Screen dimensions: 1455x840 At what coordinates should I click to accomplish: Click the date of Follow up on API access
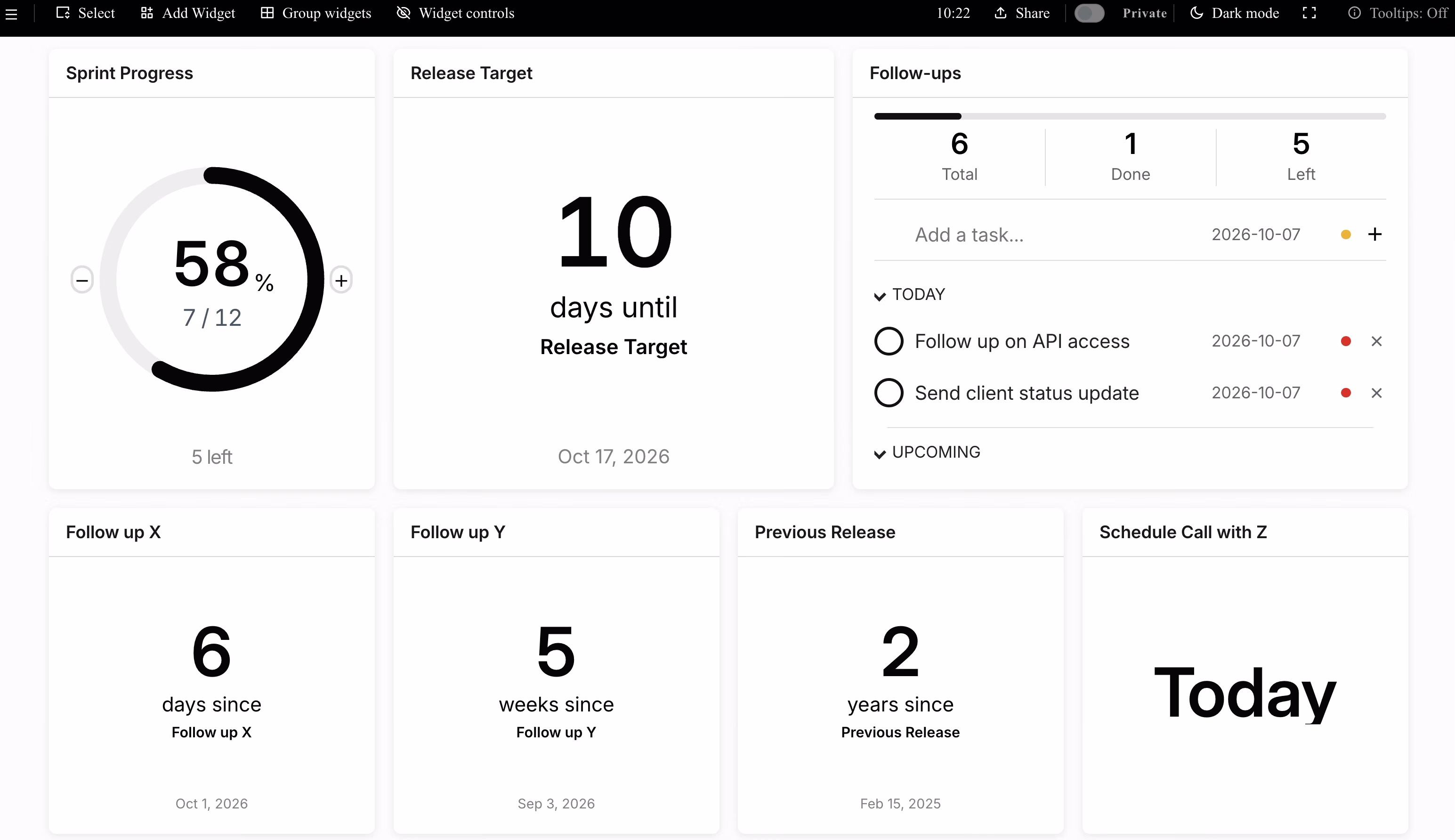[1255, 341]
